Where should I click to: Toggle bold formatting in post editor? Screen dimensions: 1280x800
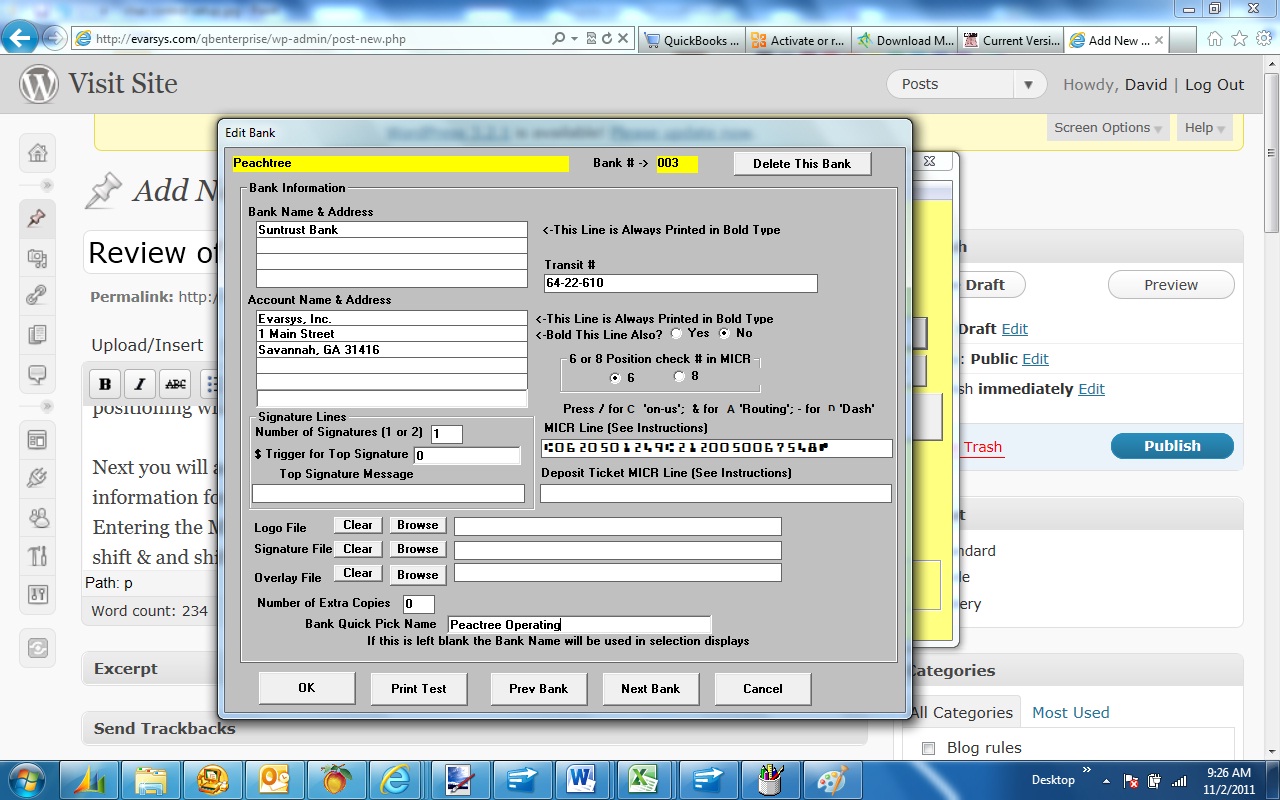pyautogui.click(x=105, y=384)
